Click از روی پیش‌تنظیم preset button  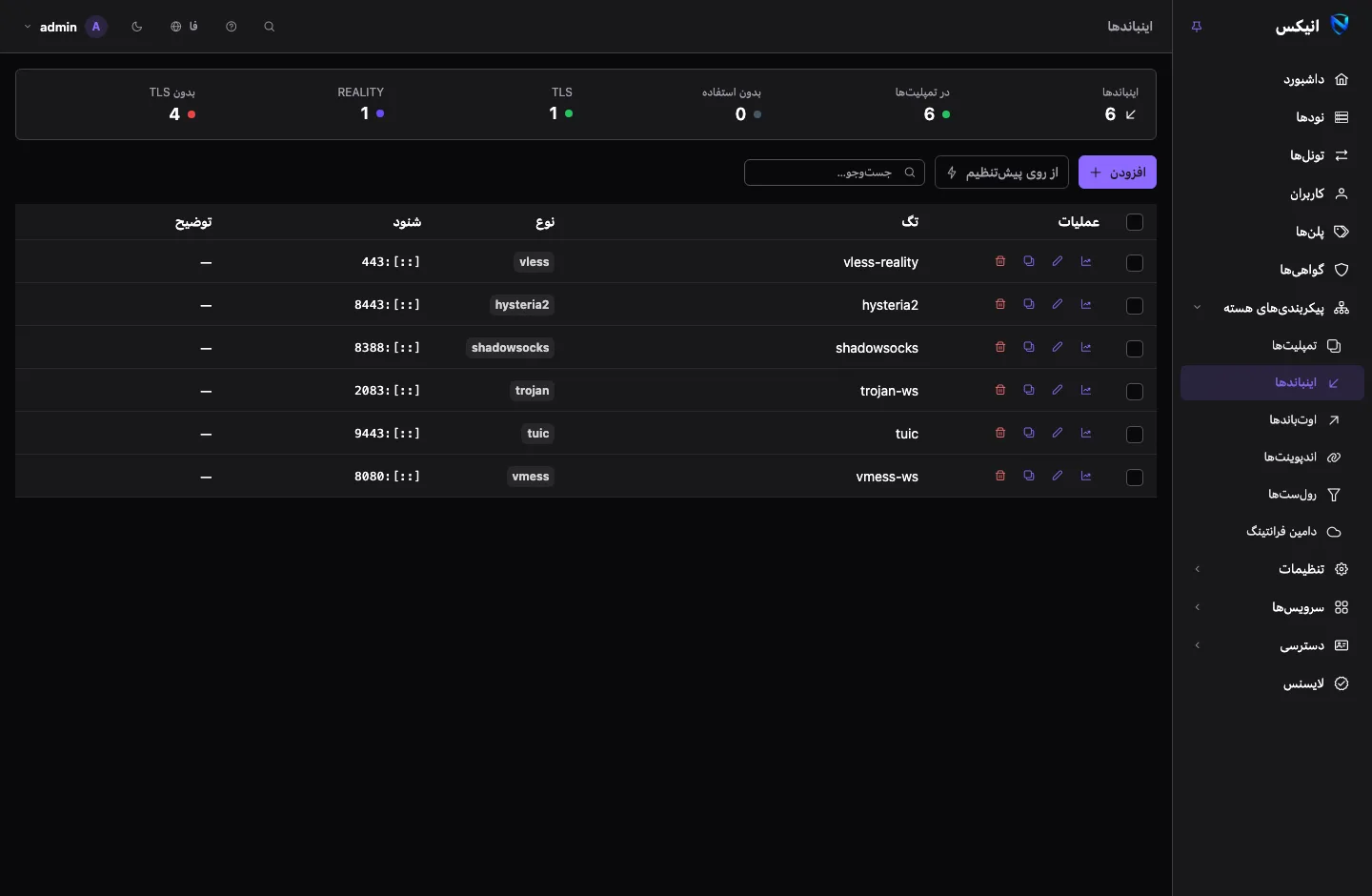[1001, 173]
